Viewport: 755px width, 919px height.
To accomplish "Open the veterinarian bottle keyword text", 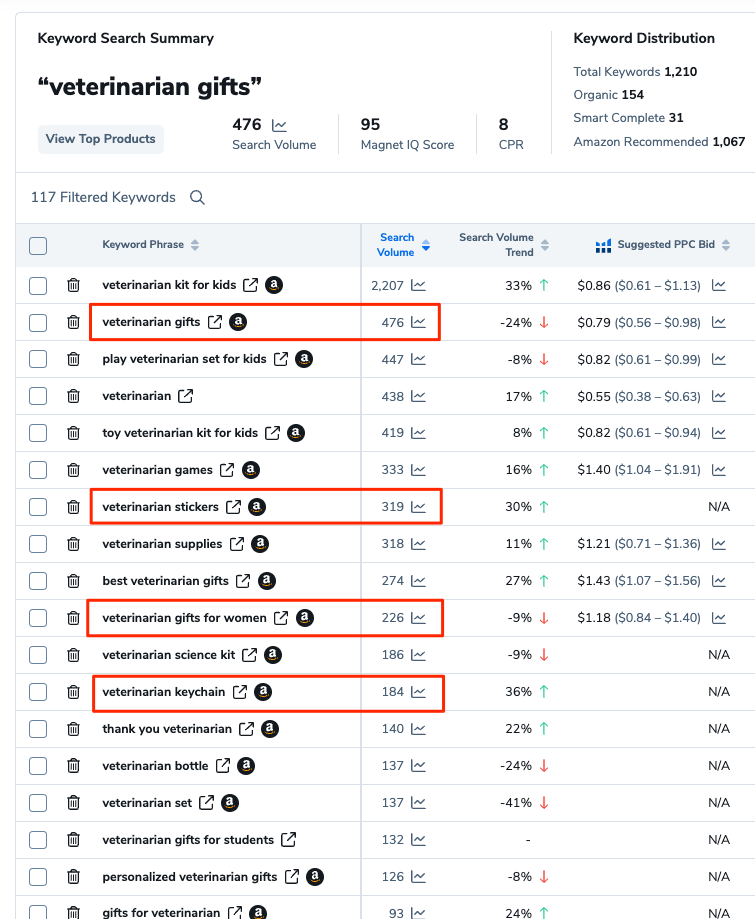I will pos(155,766).
